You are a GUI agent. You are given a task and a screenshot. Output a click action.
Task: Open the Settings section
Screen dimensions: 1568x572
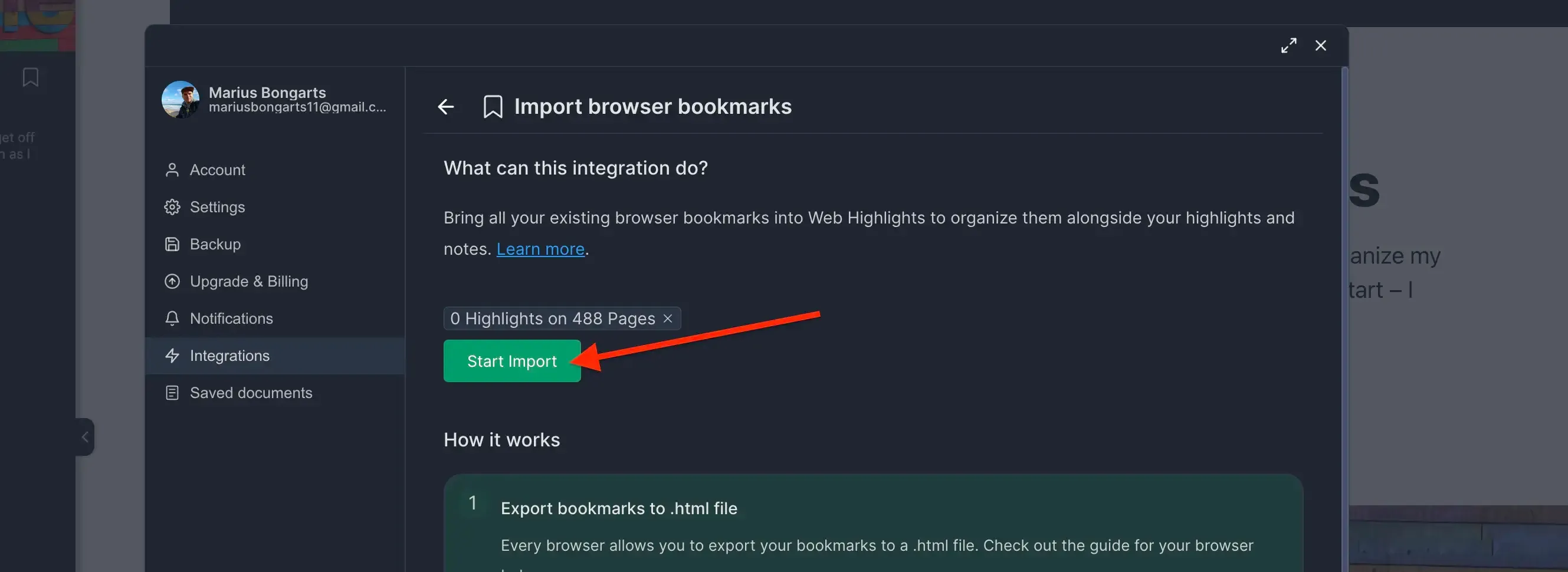(x=275, y=207)
